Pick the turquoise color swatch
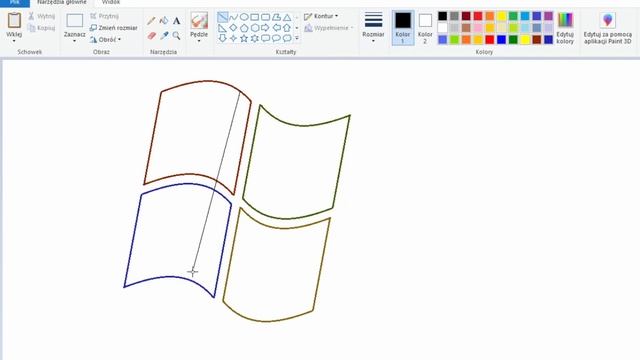This screenshot has height=360, width=640. click(x=525, y=16)
